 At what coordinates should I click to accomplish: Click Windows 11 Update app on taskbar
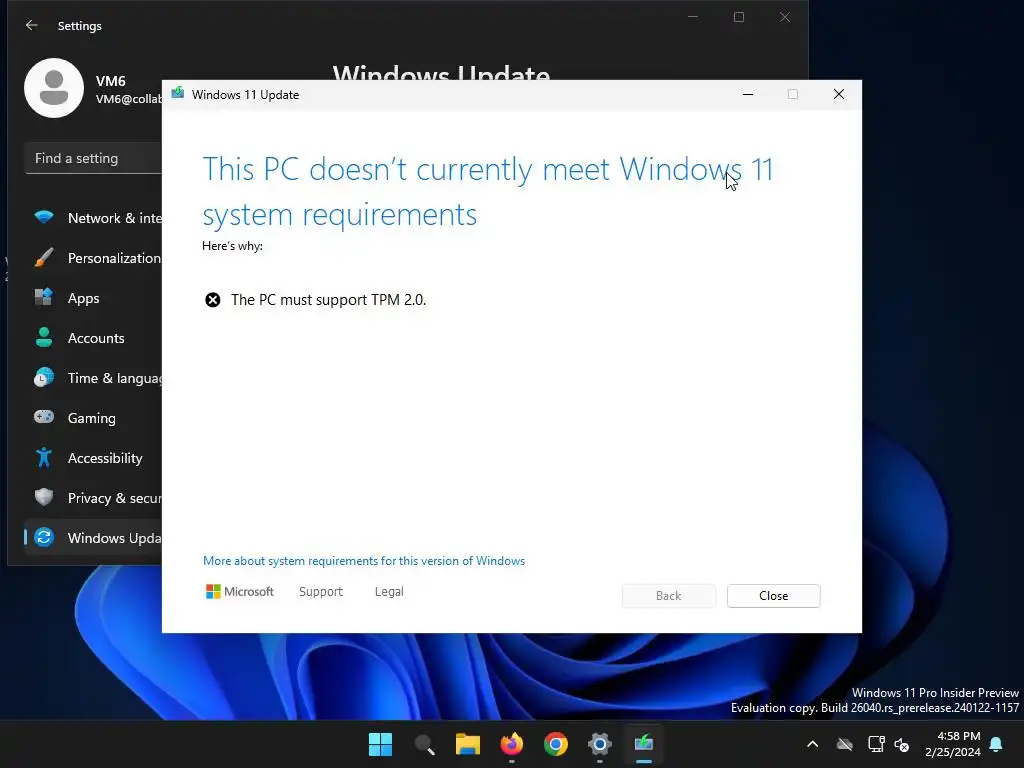(x=644, y=744)
